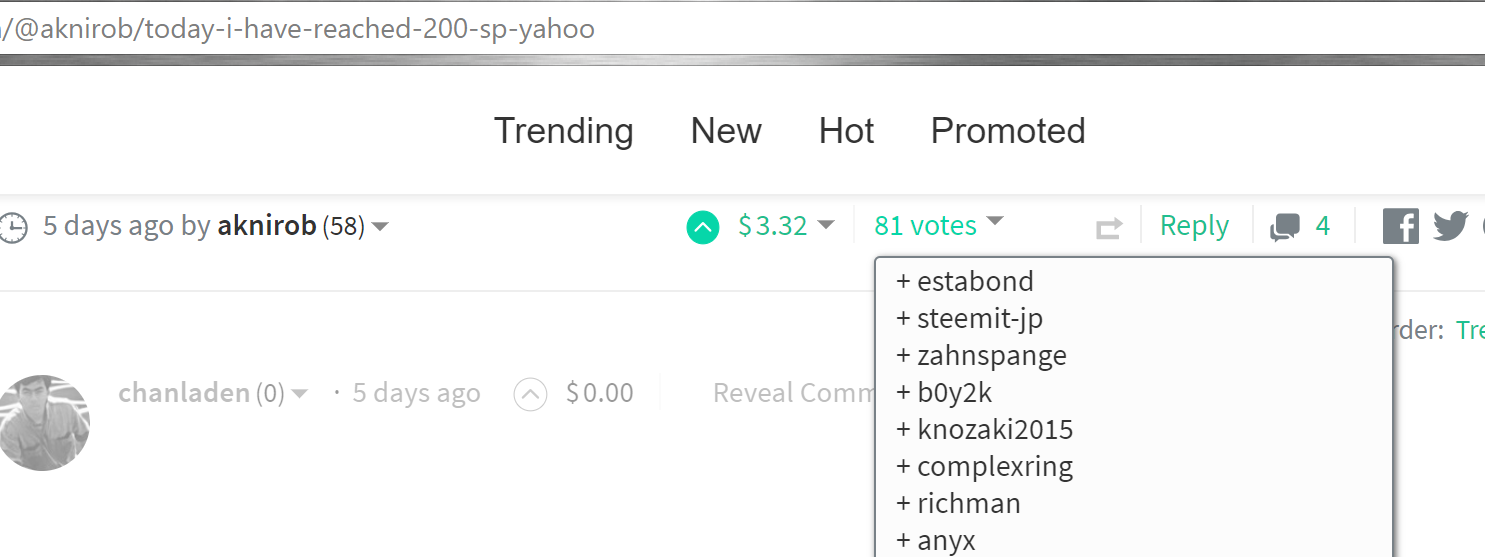
Task: Expand the $3.32 payout dropdown
Action: pos(825,225)
